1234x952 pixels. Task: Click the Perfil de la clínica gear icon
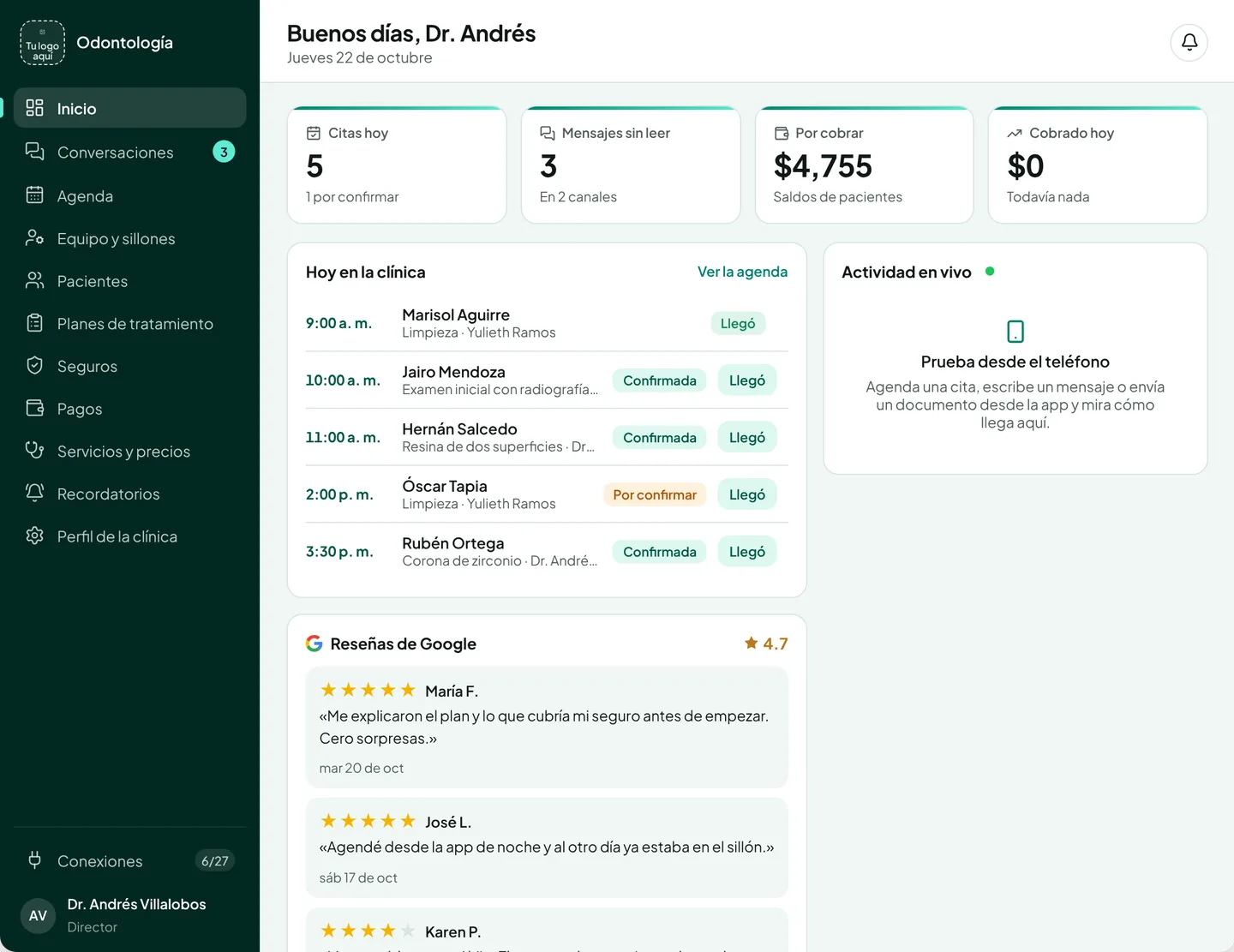pos(34,536)
